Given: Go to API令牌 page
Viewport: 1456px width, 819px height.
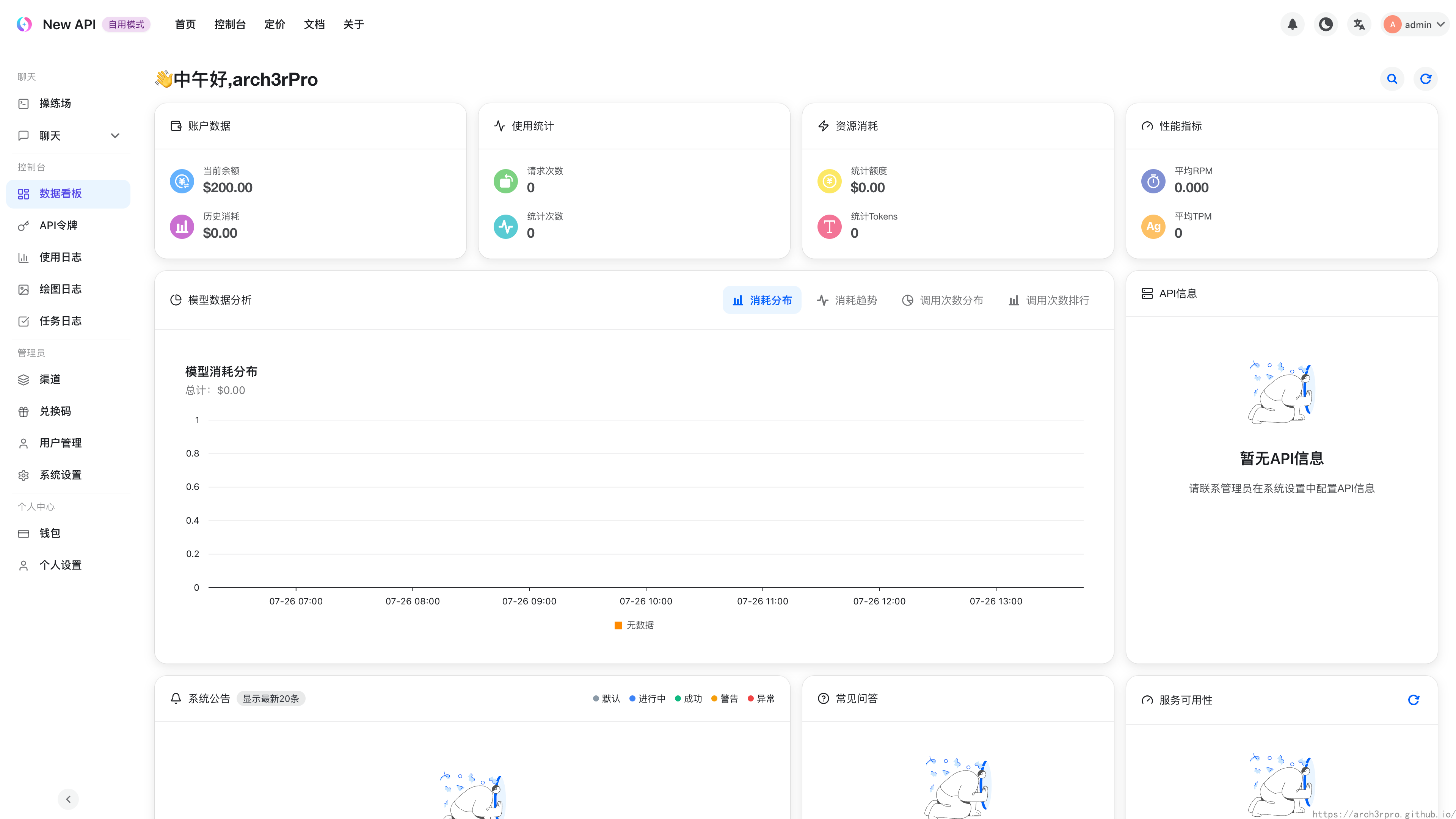Looking at the screenshot, I should [x=58, y=226].
